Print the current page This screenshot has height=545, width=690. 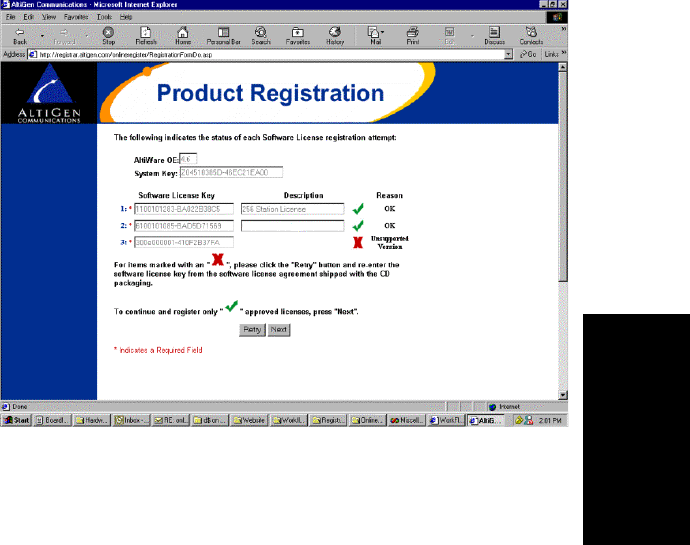[412, 36]
